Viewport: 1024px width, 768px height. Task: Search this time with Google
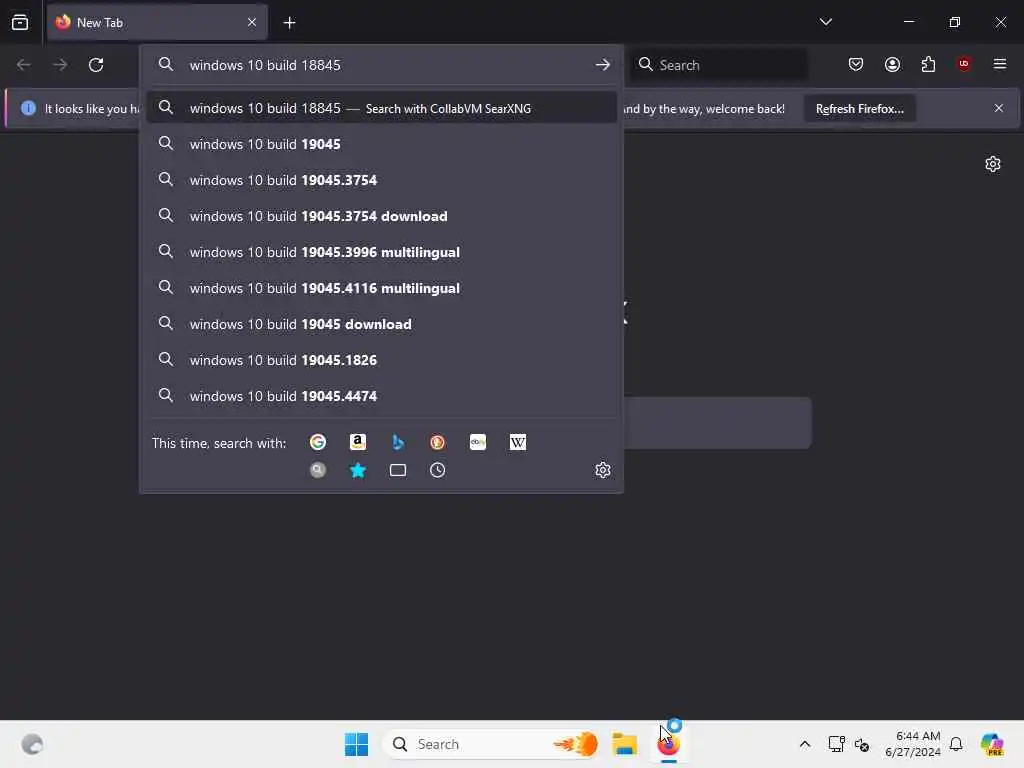tap(317, 443)
